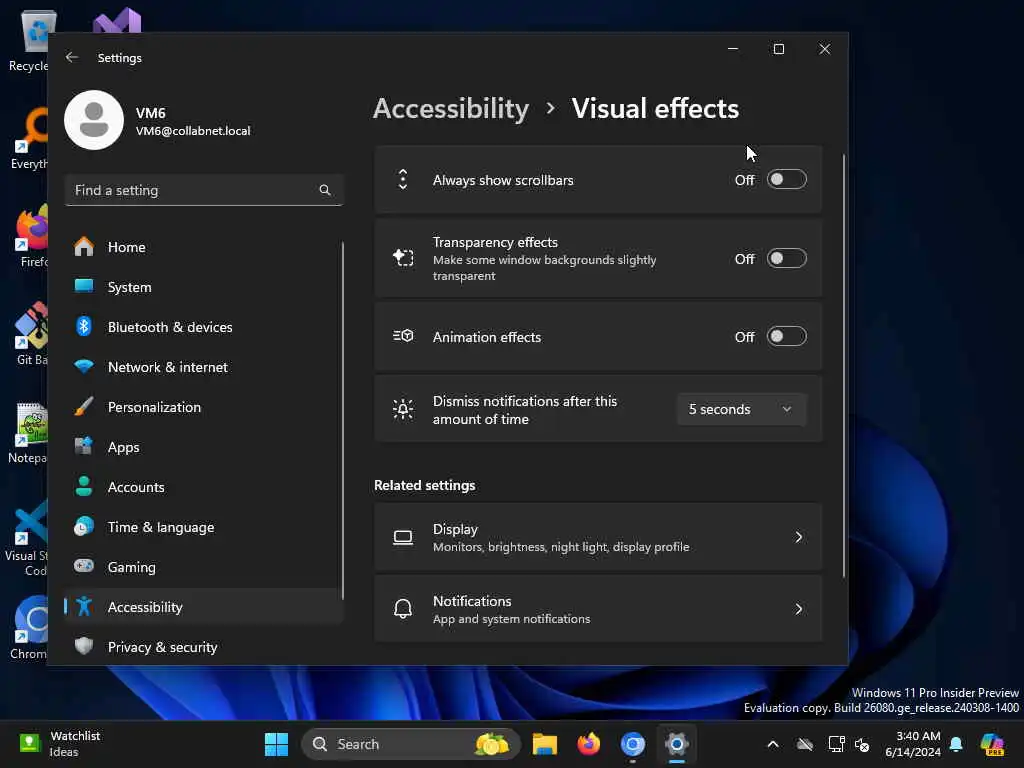
Task: Click the Home house icon
Action: tap(84, 247)
